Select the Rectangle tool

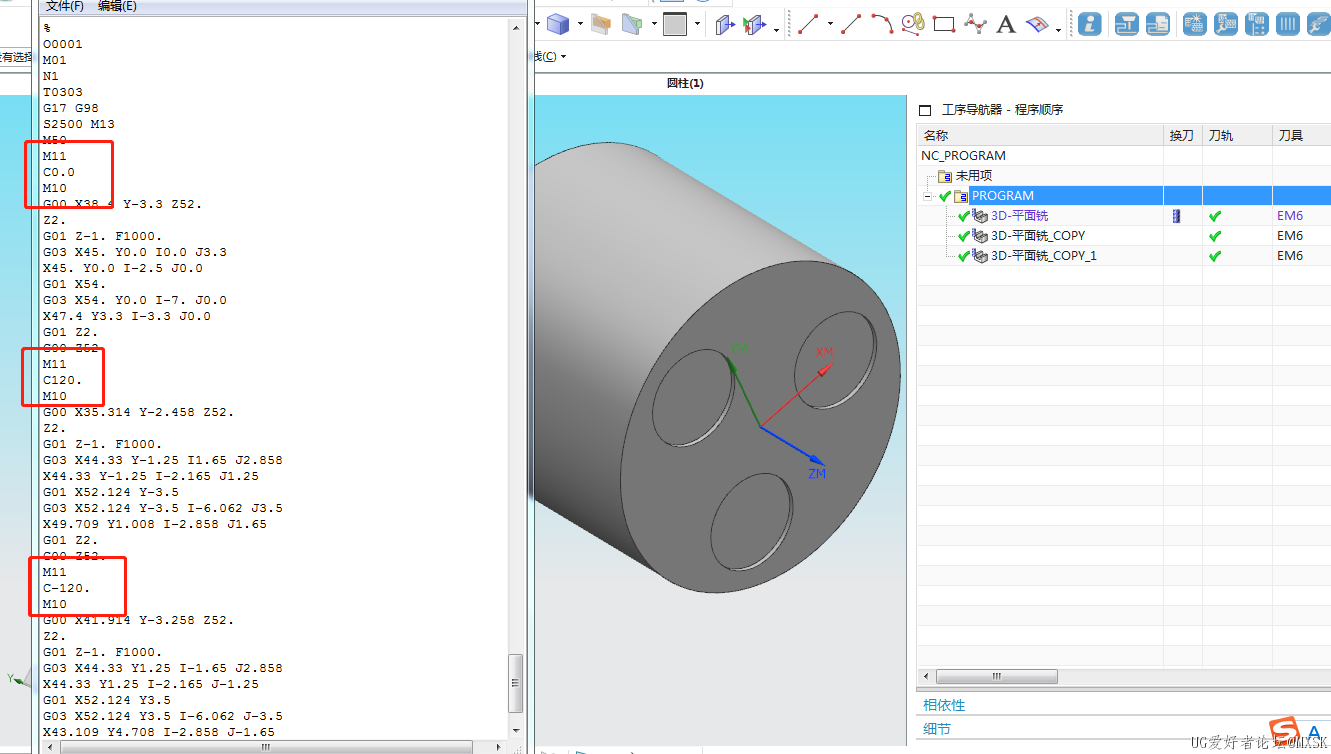(944, 23)
